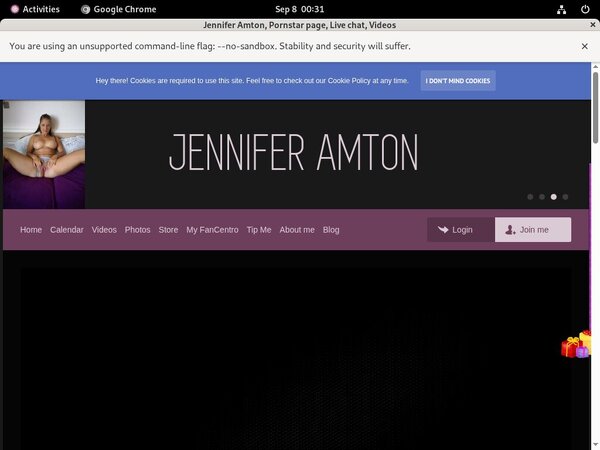Go to the Calendar nav item

pos(67,230)
